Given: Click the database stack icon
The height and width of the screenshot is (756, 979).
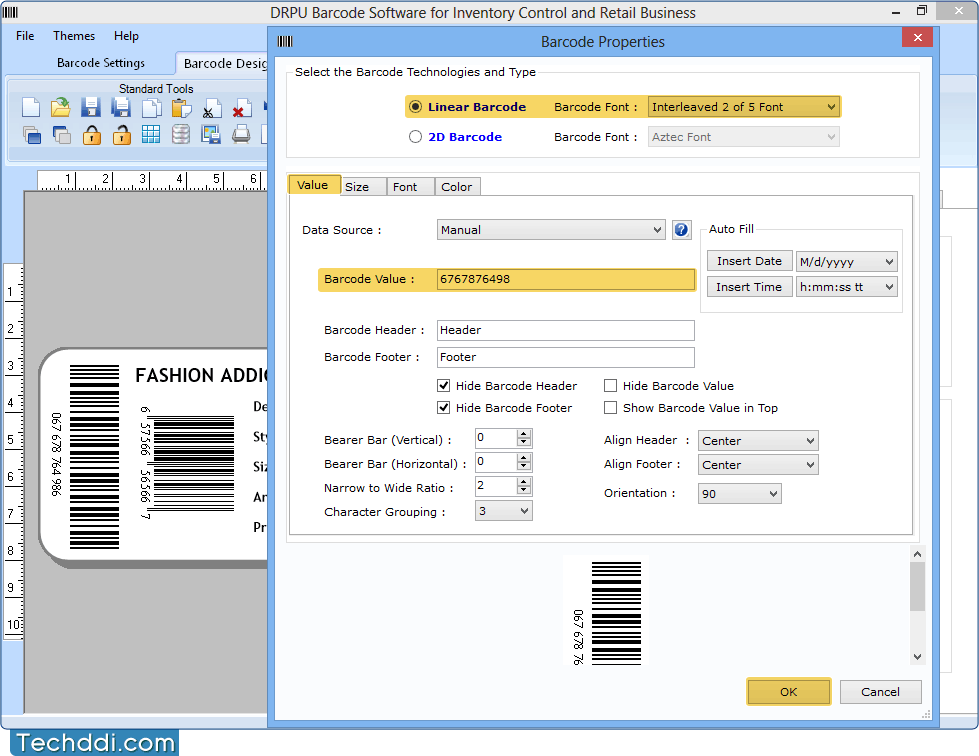Looking at the screenshot, I should tap(180, 134).
